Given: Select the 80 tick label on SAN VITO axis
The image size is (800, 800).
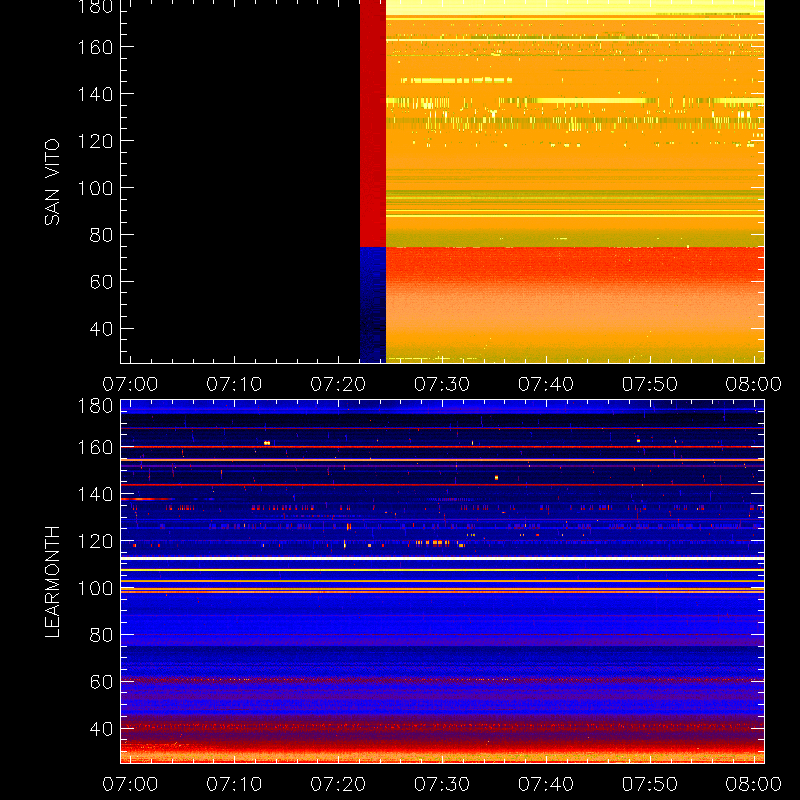Looking at the screenshot, I should coord(102,235).
